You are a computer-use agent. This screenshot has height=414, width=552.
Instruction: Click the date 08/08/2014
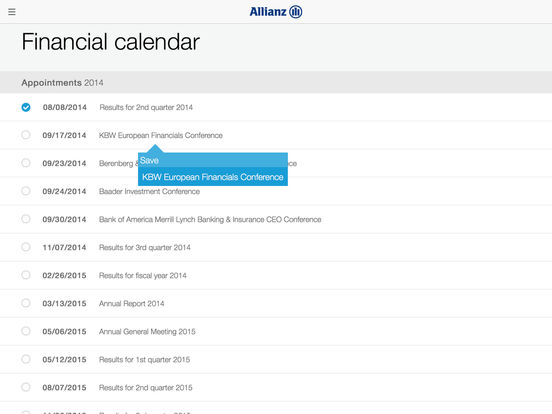tap(65, 107)
